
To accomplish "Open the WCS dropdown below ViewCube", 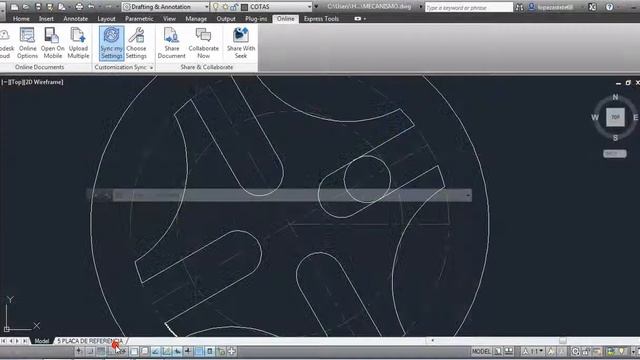I will [x=615, y=153].
